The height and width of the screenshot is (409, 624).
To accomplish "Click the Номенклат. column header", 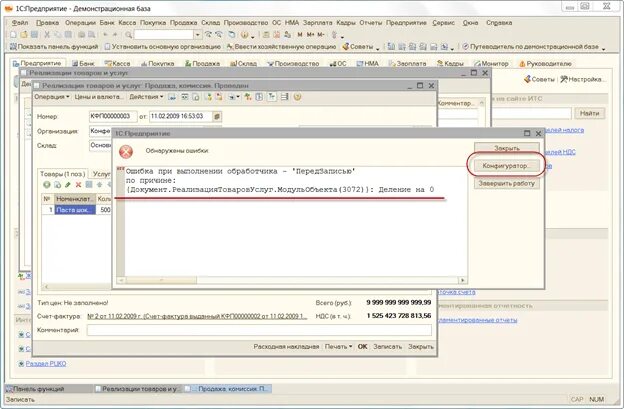I will tap(75, 199).
